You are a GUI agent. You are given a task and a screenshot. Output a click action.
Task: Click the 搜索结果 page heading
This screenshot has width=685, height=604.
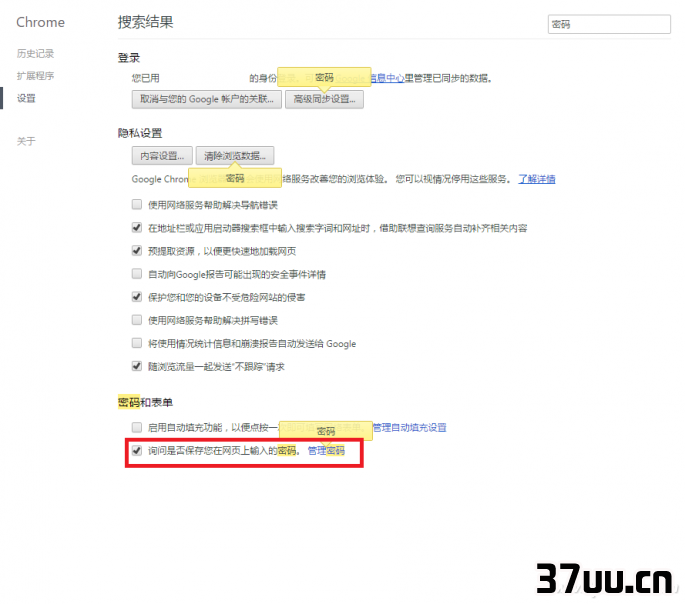[x=145, y=22]
